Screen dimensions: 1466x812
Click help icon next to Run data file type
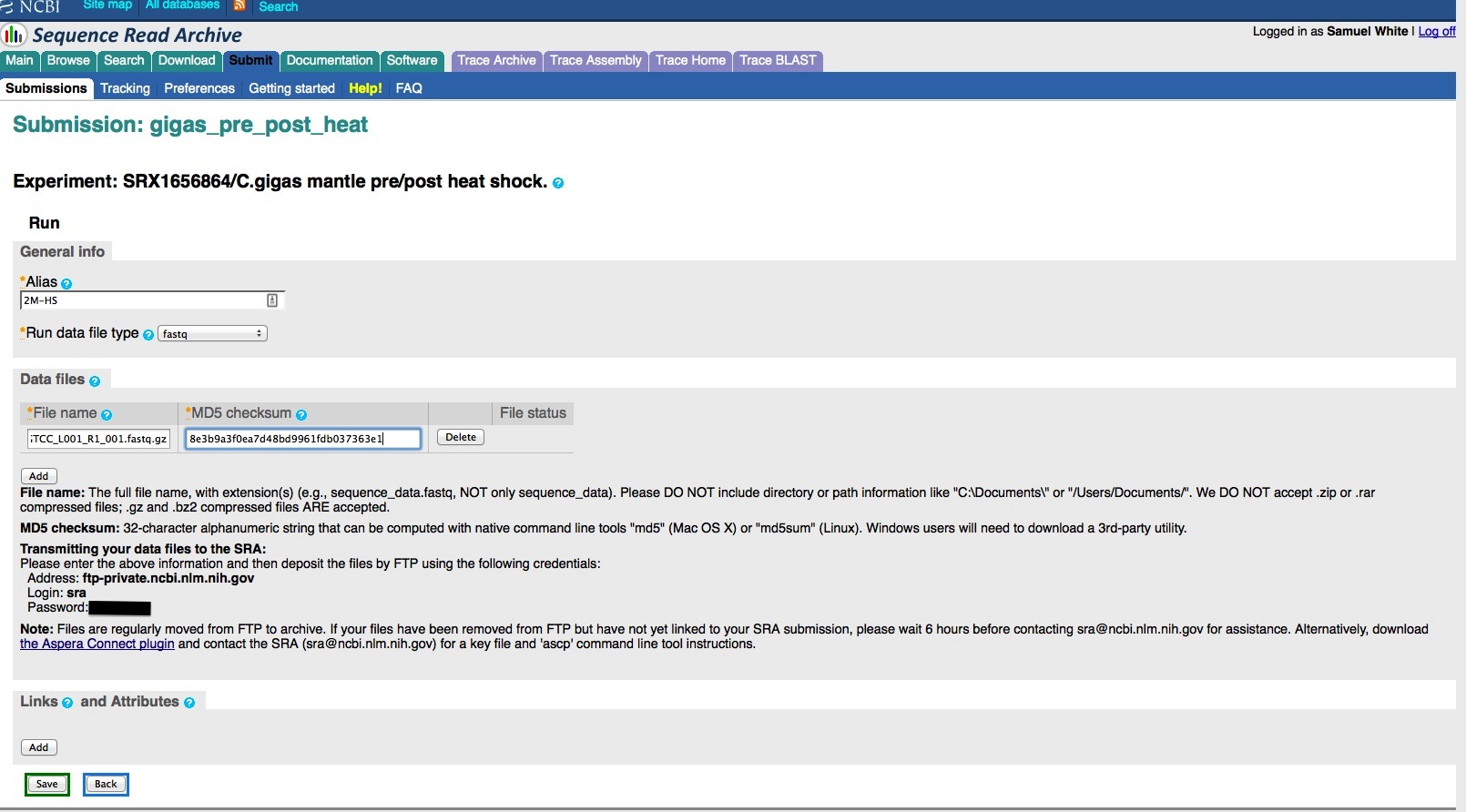tap(148, 335)
